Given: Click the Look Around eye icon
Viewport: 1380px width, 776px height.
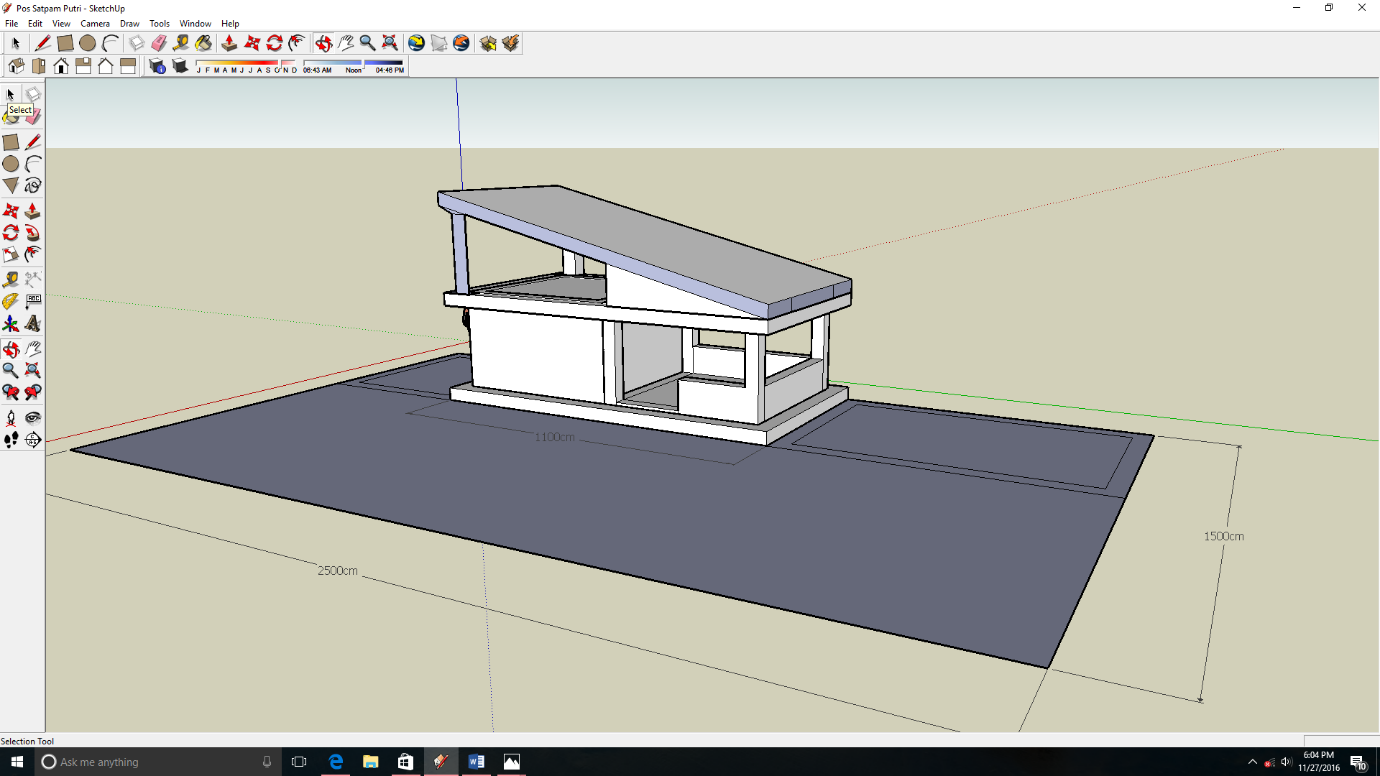Looking at the screenshot, I should click(x=33, y=418).
